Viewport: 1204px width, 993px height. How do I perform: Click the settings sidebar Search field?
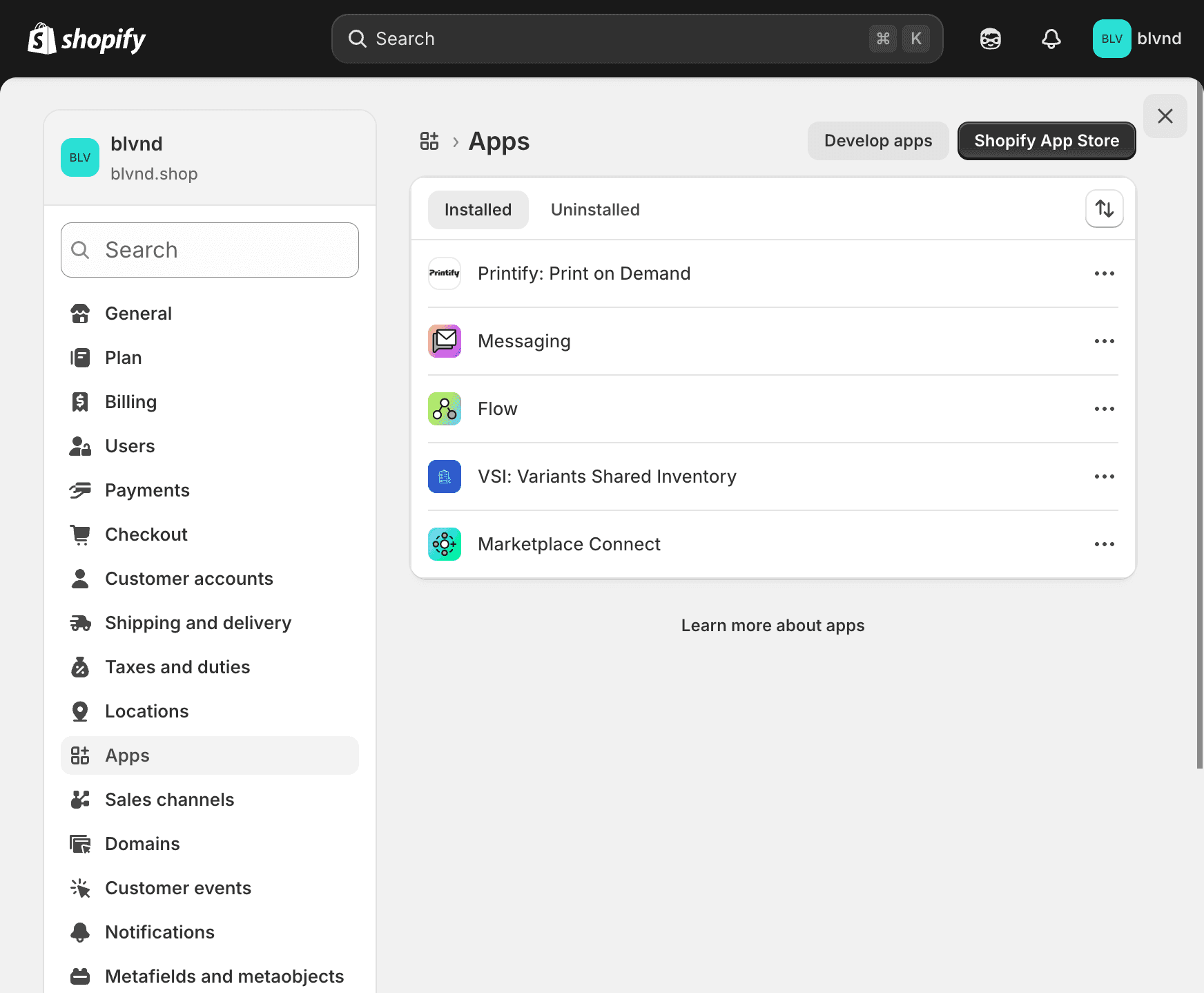tap(210, 250)
